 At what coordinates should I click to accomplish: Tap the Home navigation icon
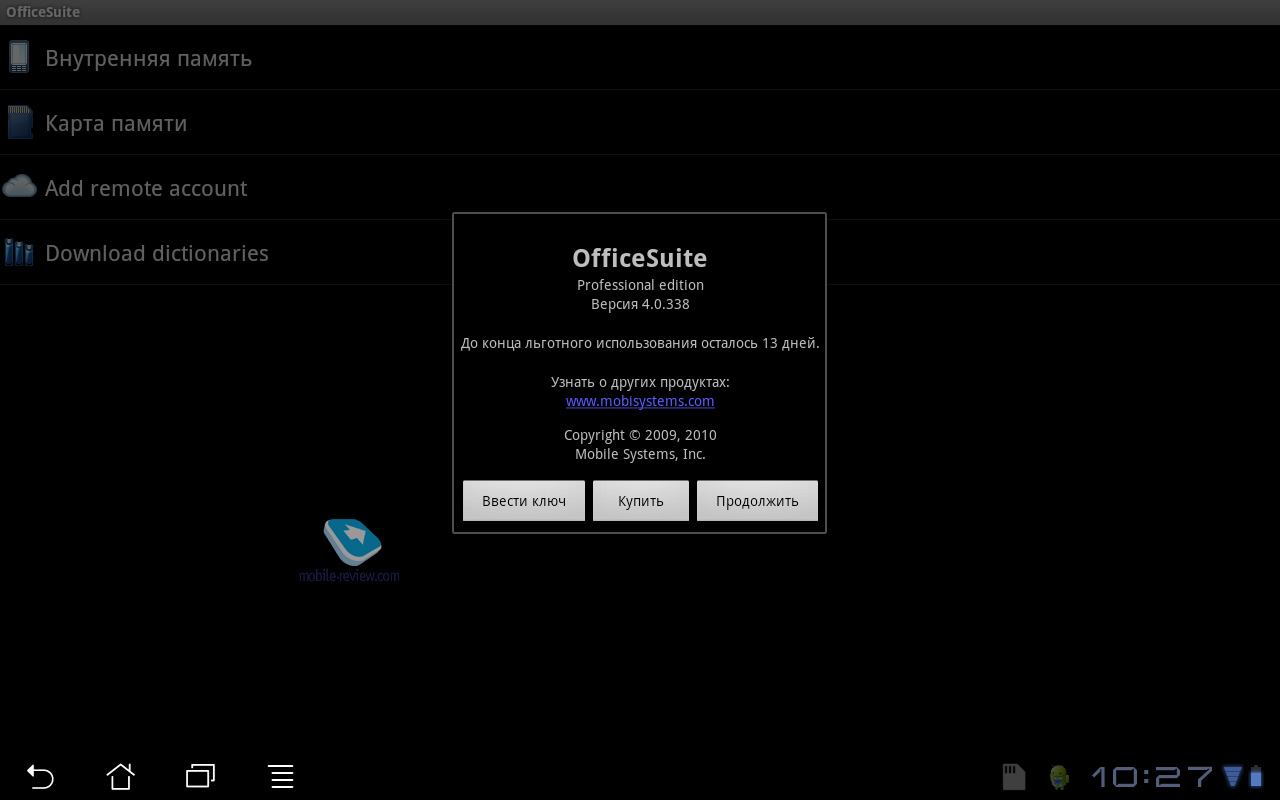coord(120,776)
